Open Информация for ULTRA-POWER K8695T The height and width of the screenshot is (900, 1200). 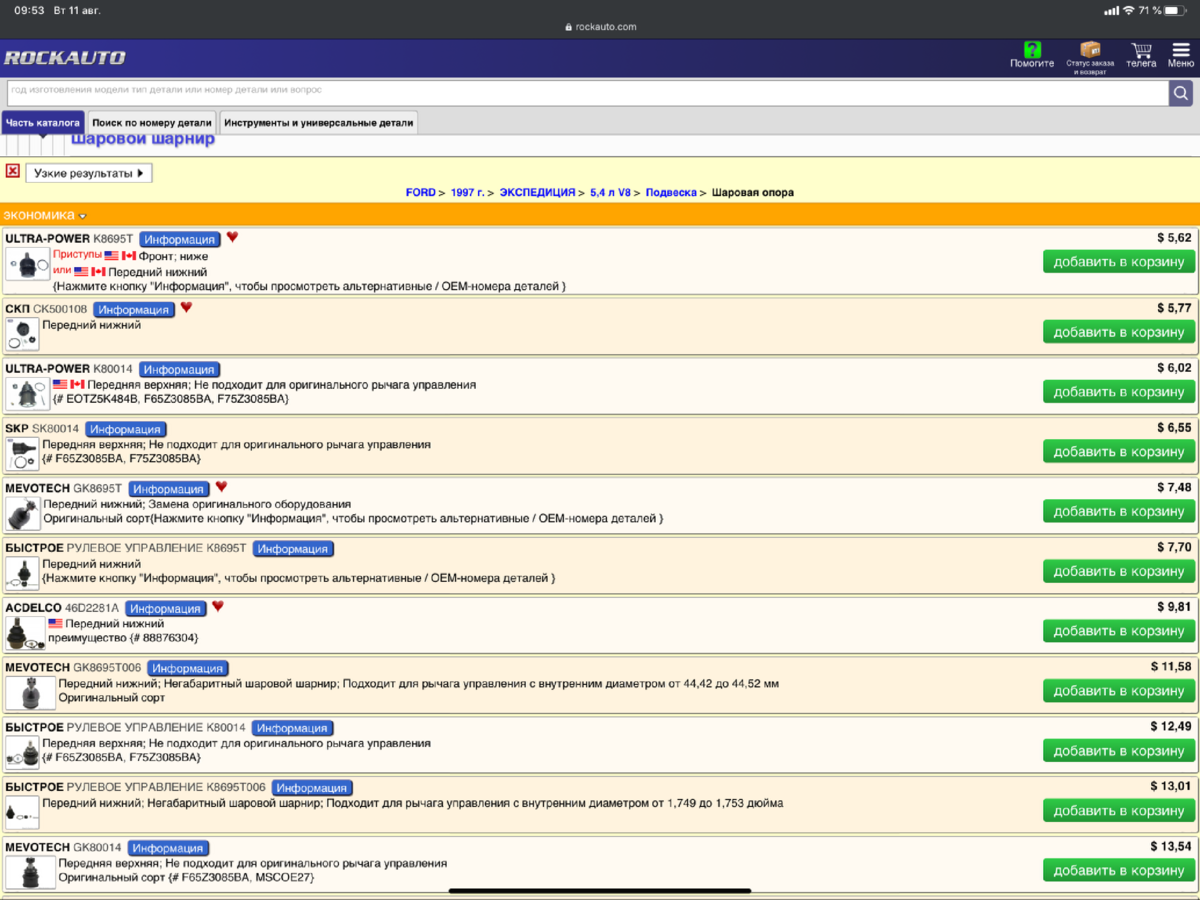click(180, 239)
